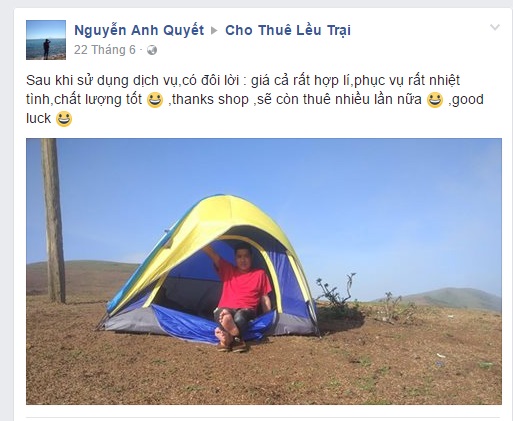Open the tent photo in the post
Screen dimensions: 513x421
click(x=264, y=271)
